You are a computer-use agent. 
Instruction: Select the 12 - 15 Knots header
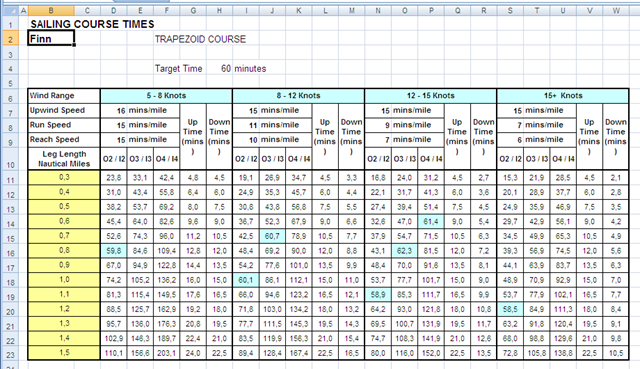click(431, 96)
